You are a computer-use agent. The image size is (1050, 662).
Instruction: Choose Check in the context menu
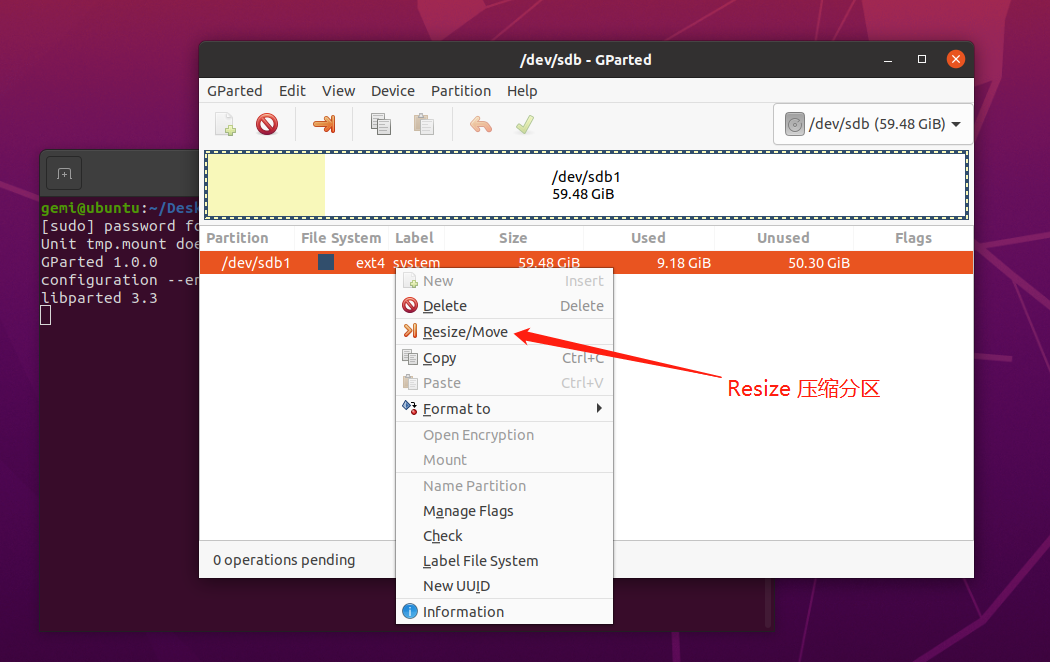click(504, 535)
